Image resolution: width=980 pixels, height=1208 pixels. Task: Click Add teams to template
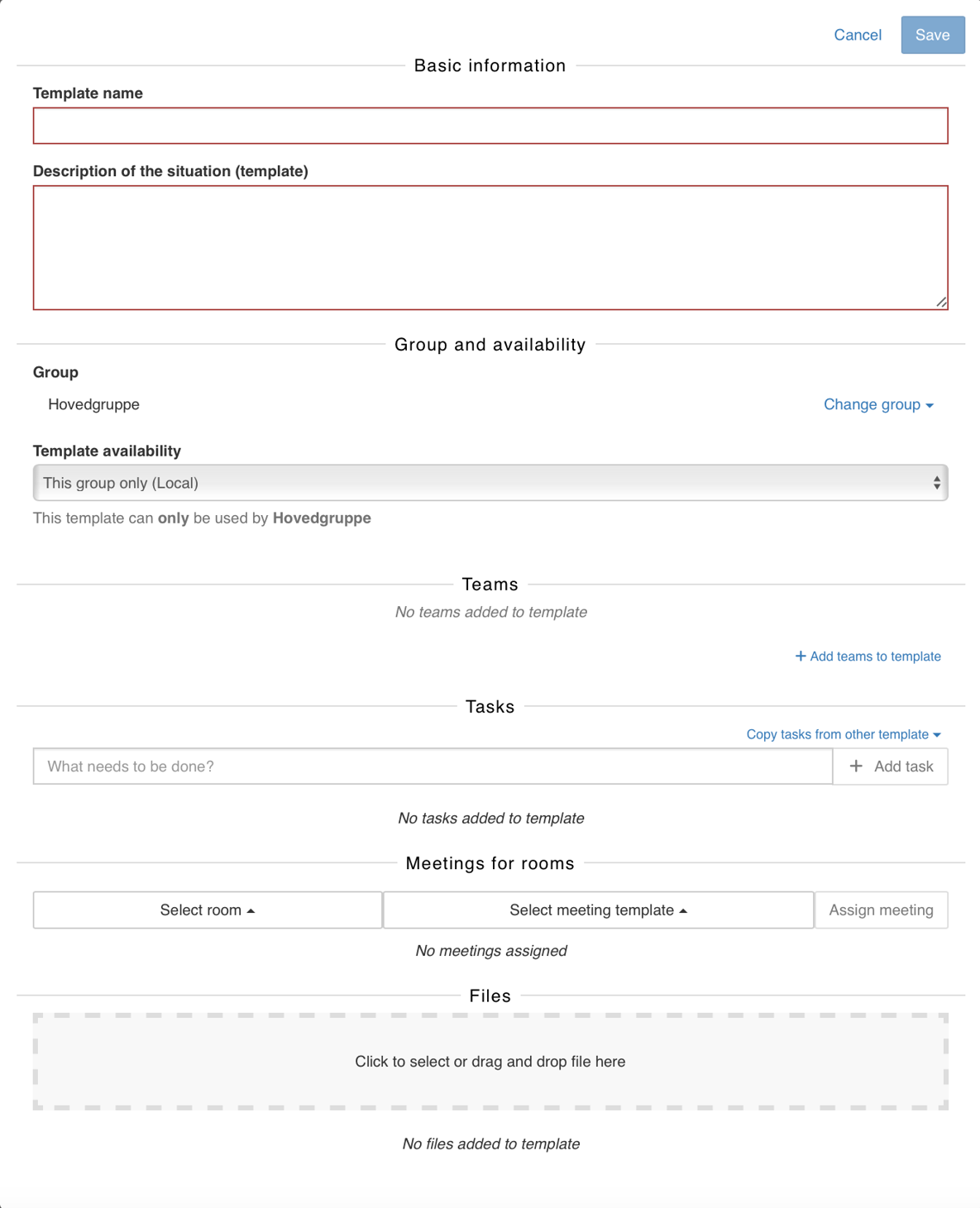pos(875,656)
